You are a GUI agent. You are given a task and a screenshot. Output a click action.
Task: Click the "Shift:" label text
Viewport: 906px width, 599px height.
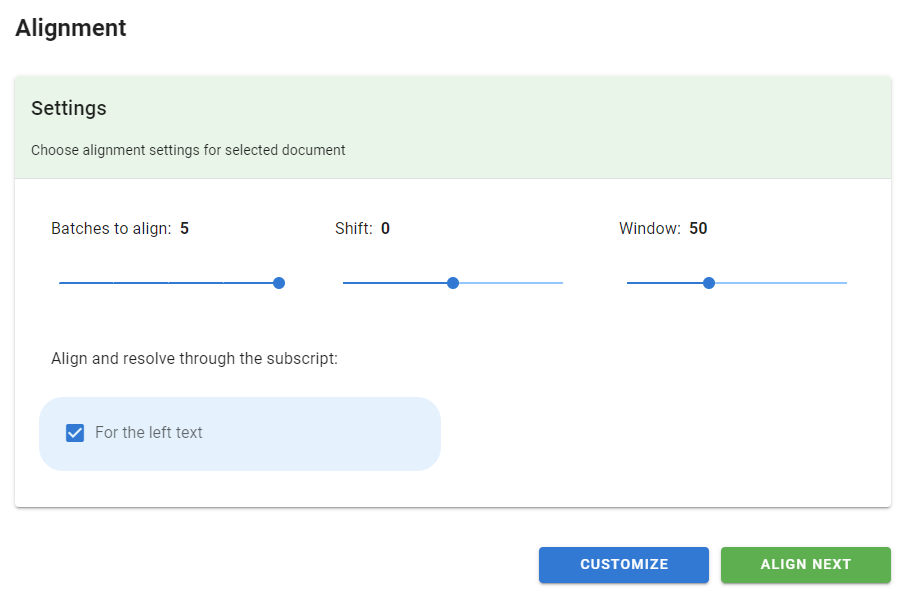354,229
